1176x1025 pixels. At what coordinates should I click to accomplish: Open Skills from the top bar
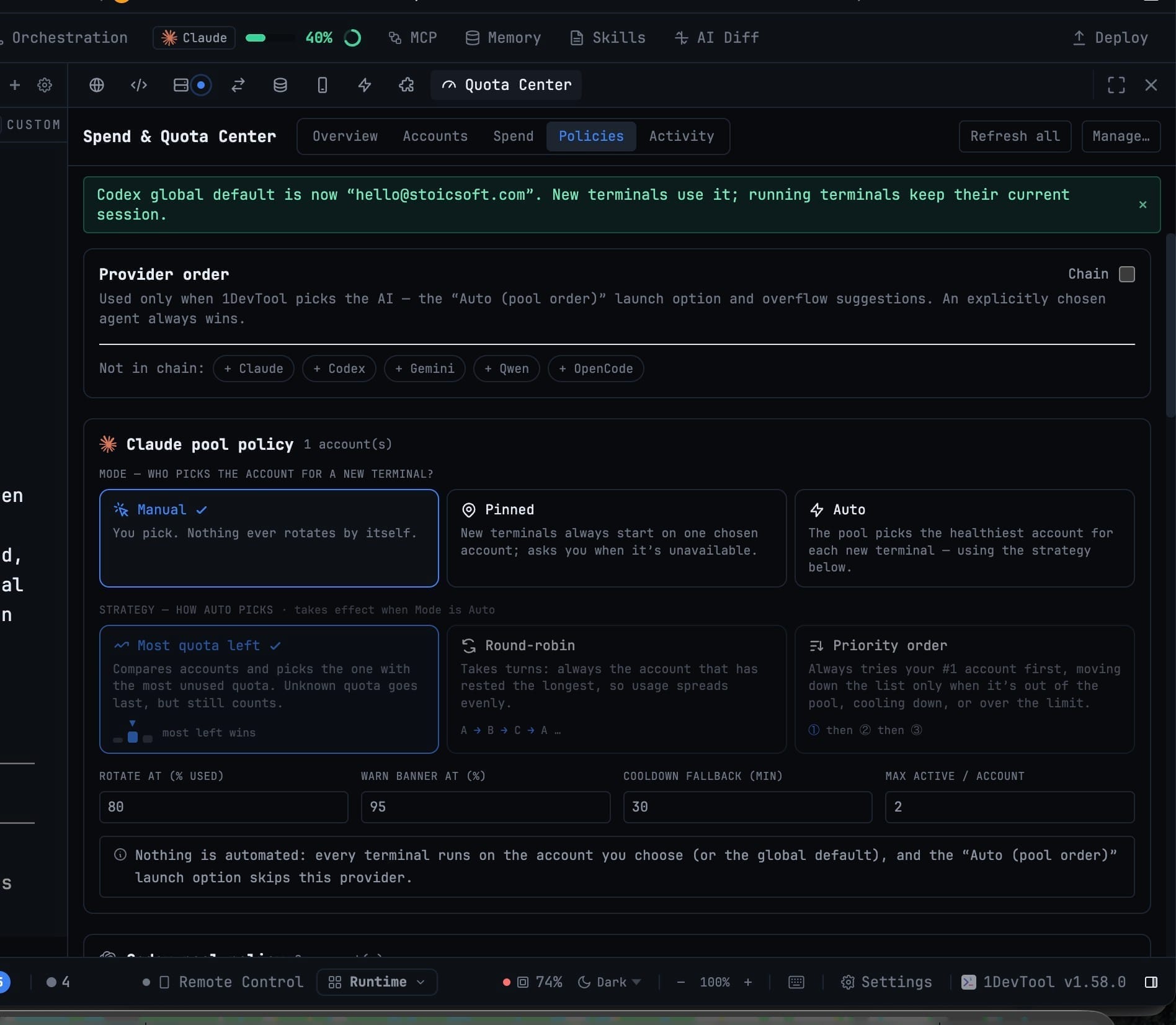(x=608, y=38)
